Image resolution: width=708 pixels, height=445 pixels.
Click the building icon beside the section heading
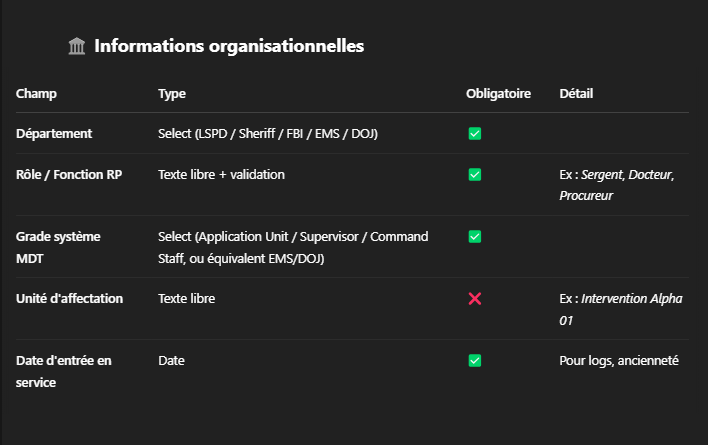(x=77, y=46)
